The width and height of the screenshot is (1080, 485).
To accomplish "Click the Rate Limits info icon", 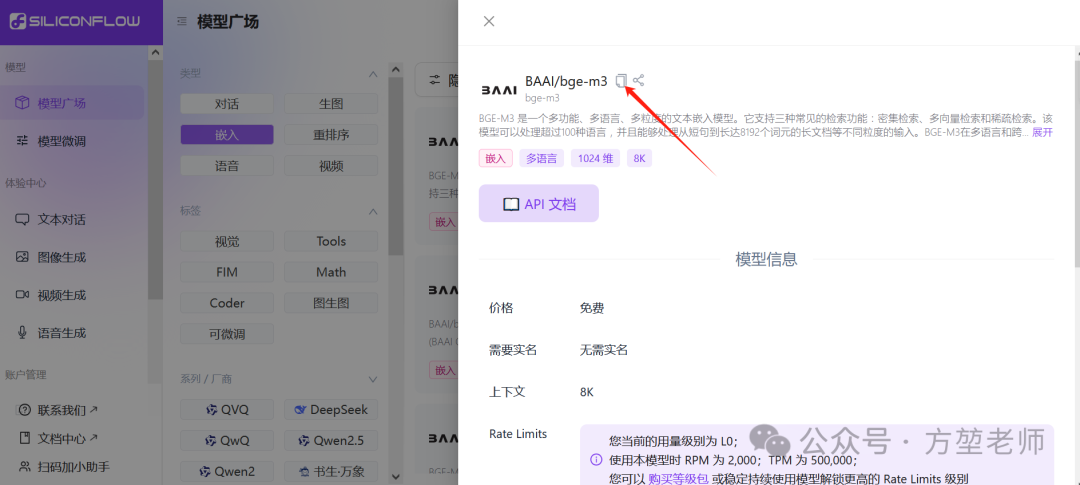I will (x=596, y=460).
